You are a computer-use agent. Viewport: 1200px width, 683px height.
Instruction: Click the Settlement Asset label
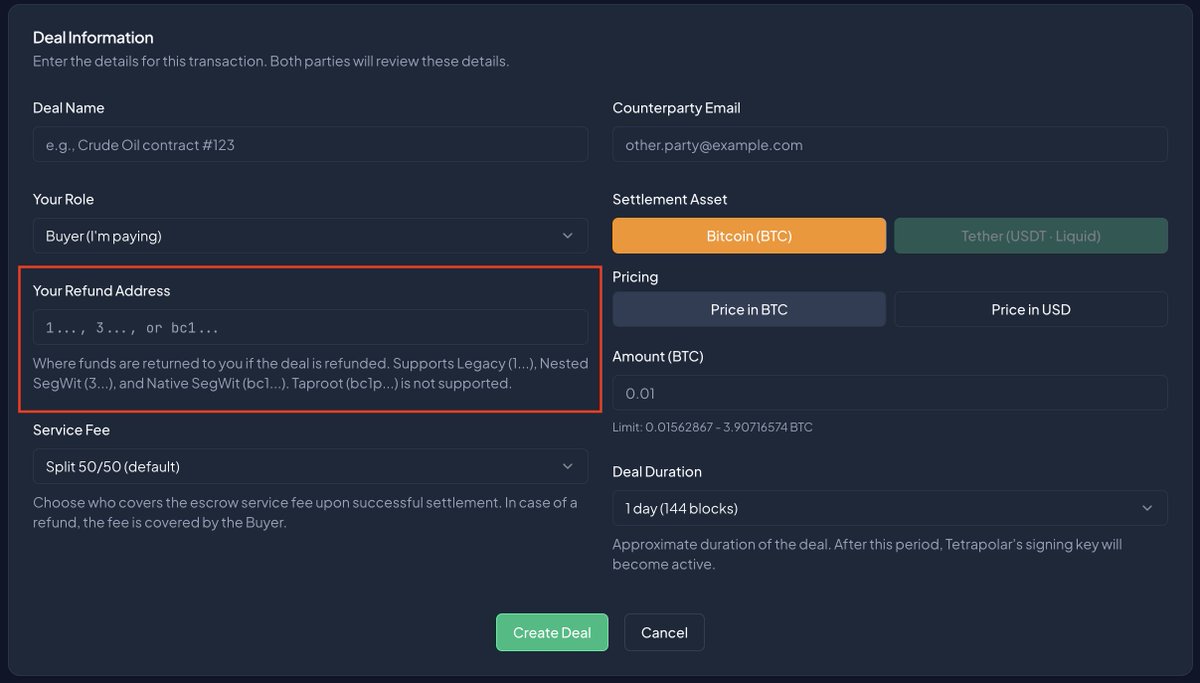[670, 200]
